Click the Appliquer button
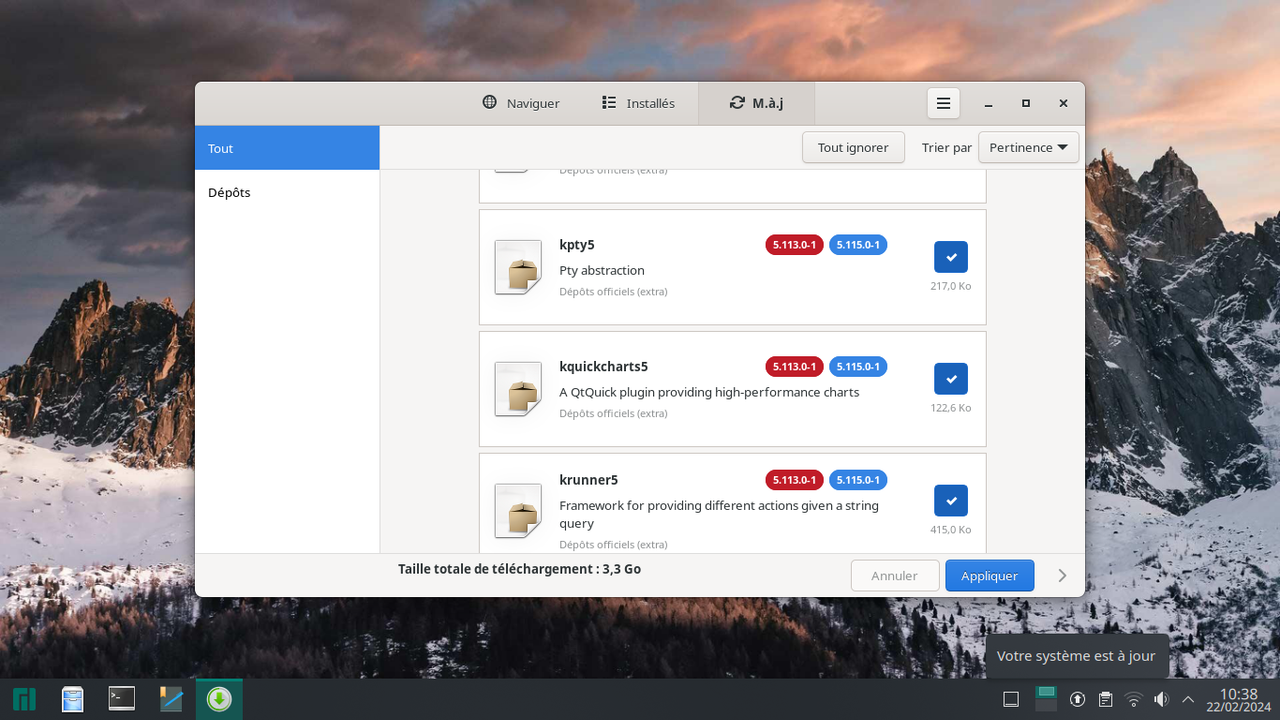This screenshot has height=720, width=1280. pyautogui.click(x=990, y=576)
